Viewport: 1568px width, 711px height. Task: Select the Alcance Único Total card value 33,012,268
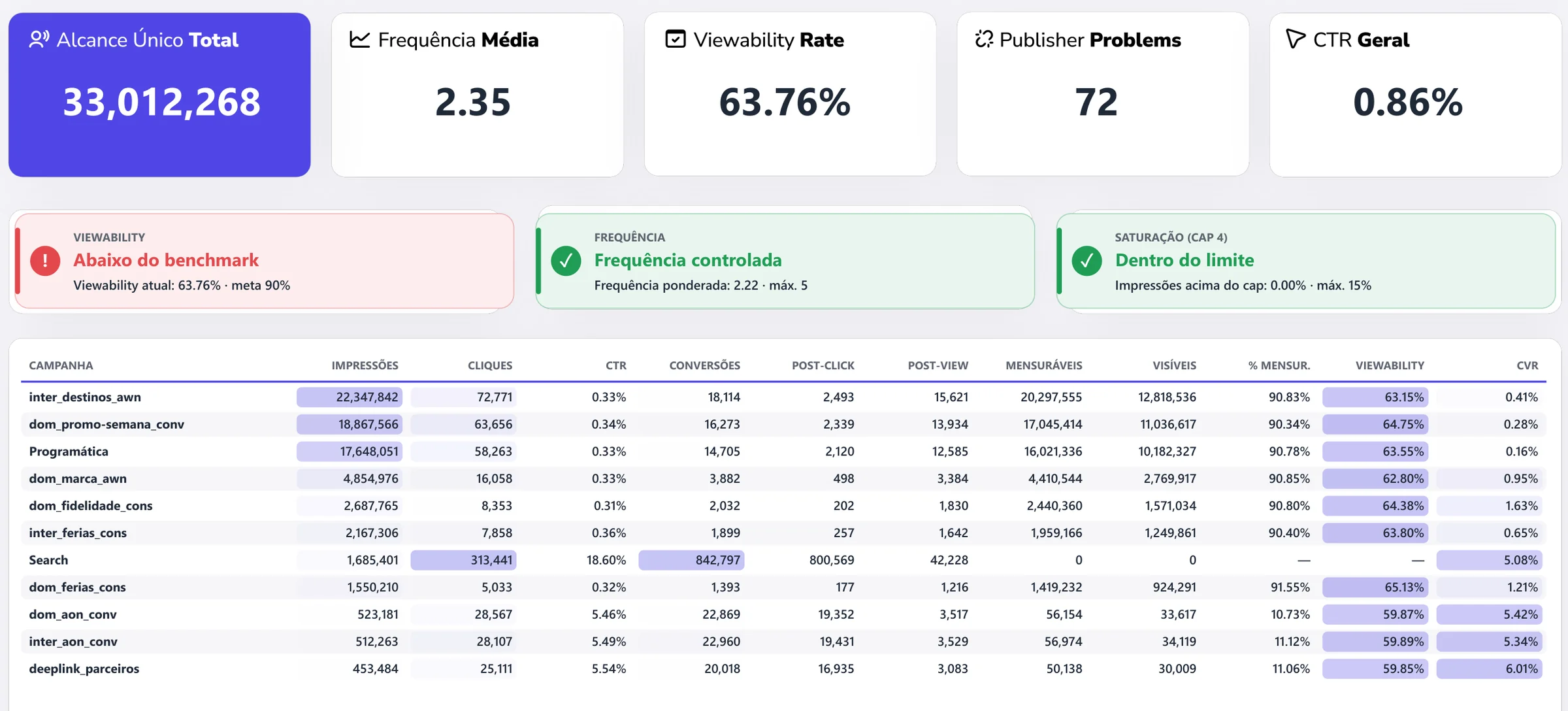pyautogui.click(x=161, y=103)
